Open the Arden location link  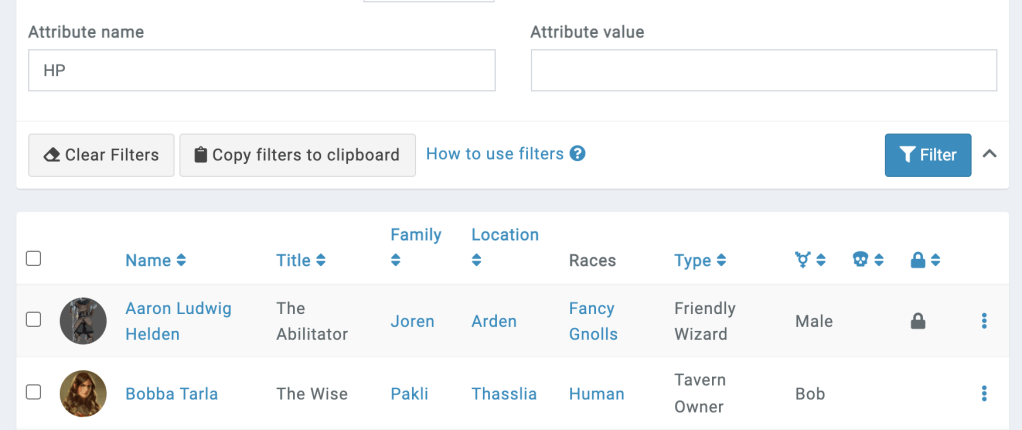click(x=494, y=321)
